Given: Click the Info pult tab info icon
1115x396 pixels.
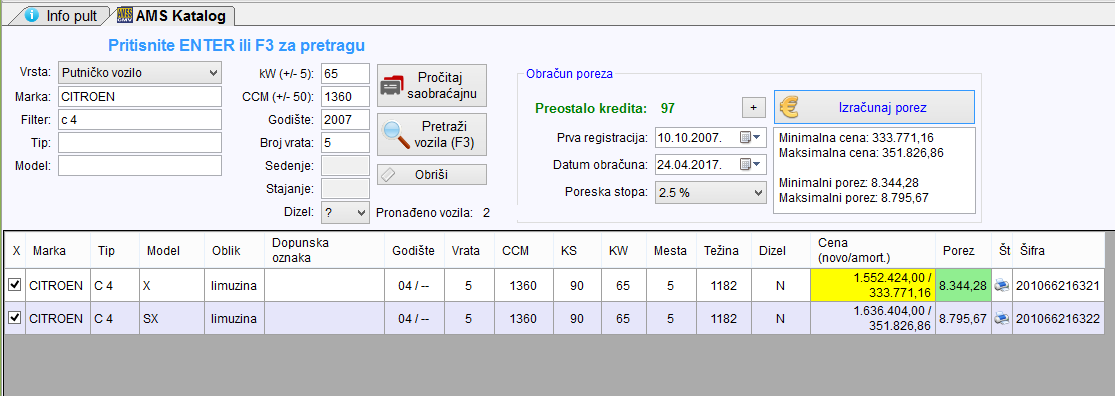Looking at the screenshot, I should pyautogui.click(x=31, y=15).
